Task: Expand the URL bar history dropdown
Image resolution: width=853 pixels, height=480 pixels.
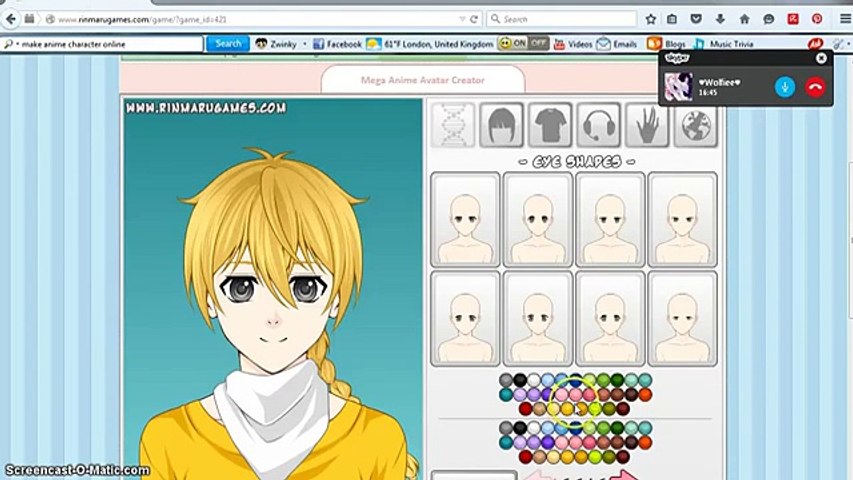Action: 462,19
